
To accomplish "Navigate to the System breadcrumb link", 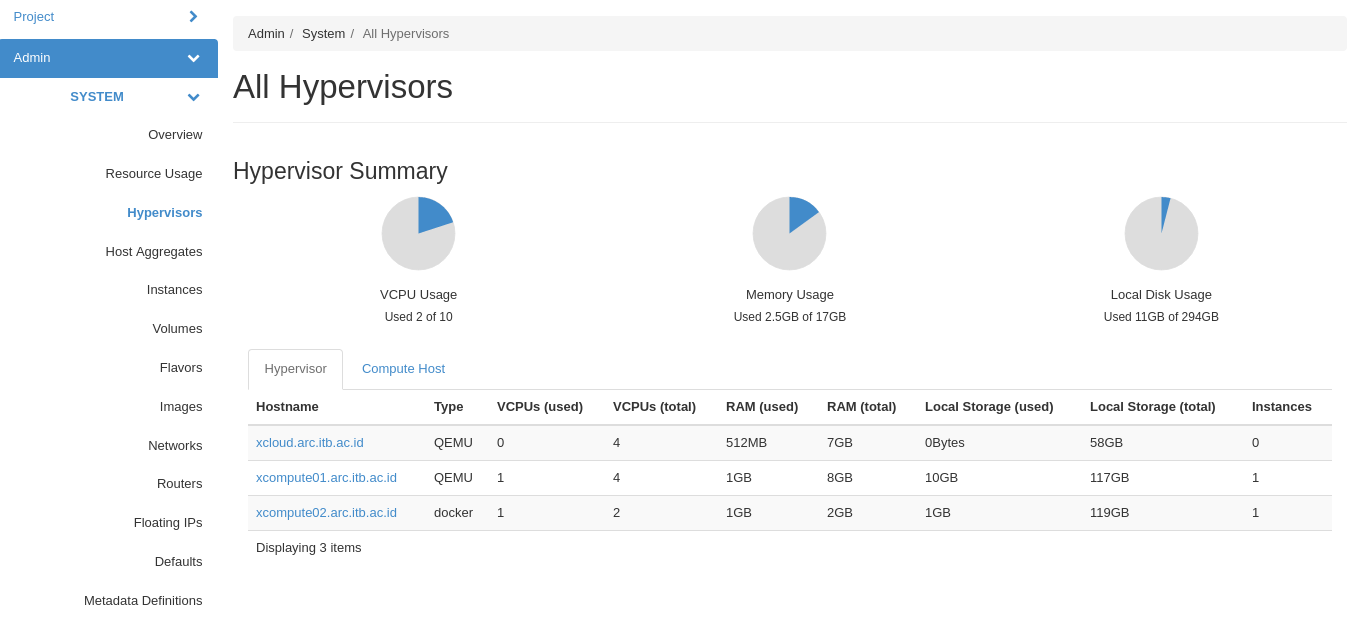I will point(323,33).
